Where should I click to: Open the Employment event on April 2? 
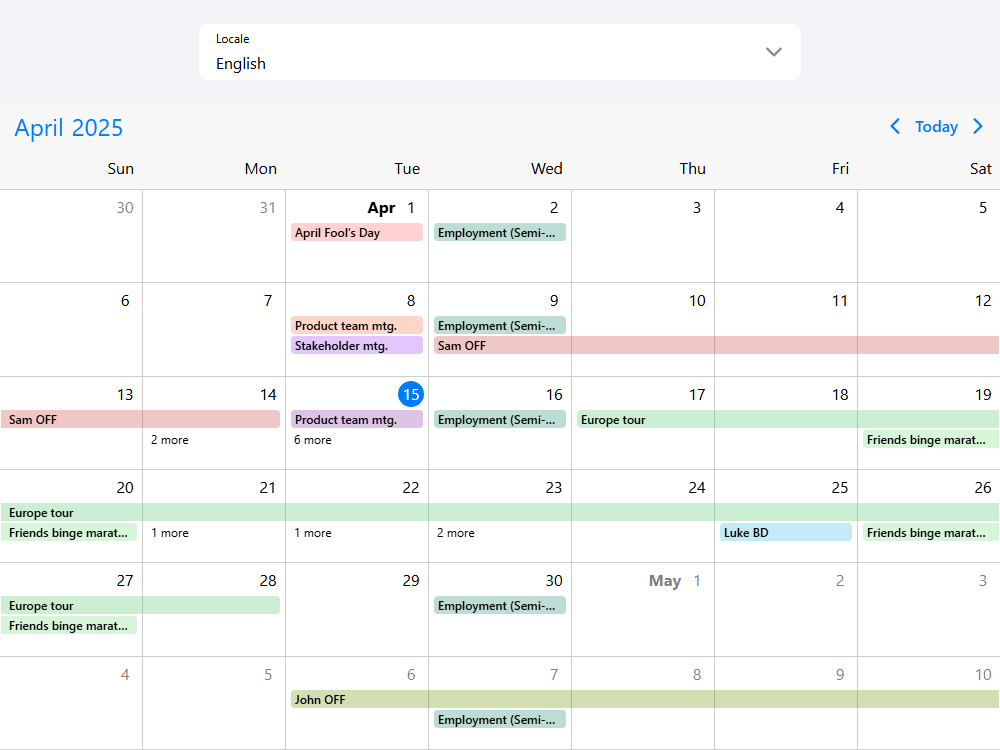pos(500,232)
